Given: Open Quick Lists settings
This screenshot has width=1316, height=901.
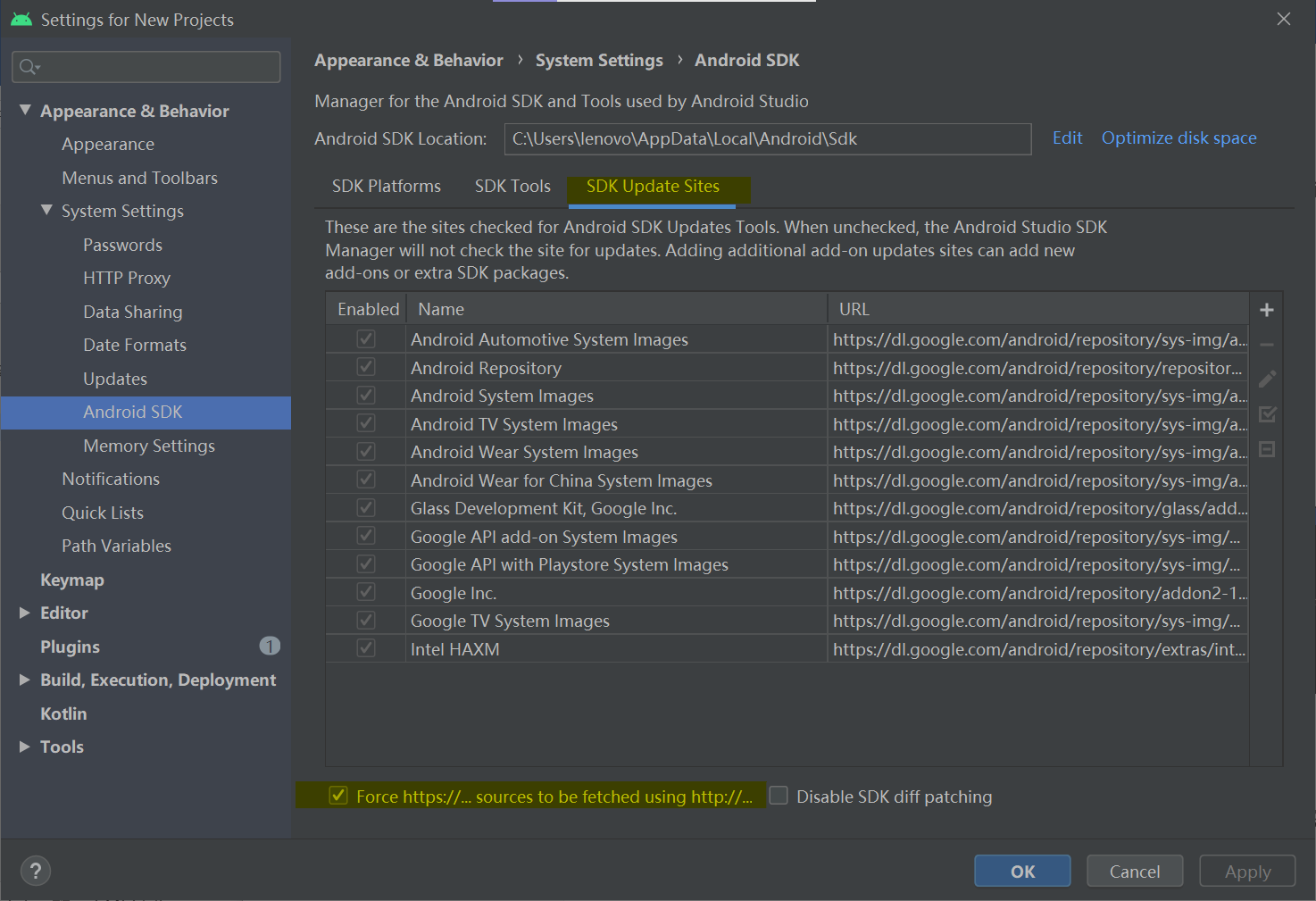Looking at the screenshot, I should tap(103, 513).
